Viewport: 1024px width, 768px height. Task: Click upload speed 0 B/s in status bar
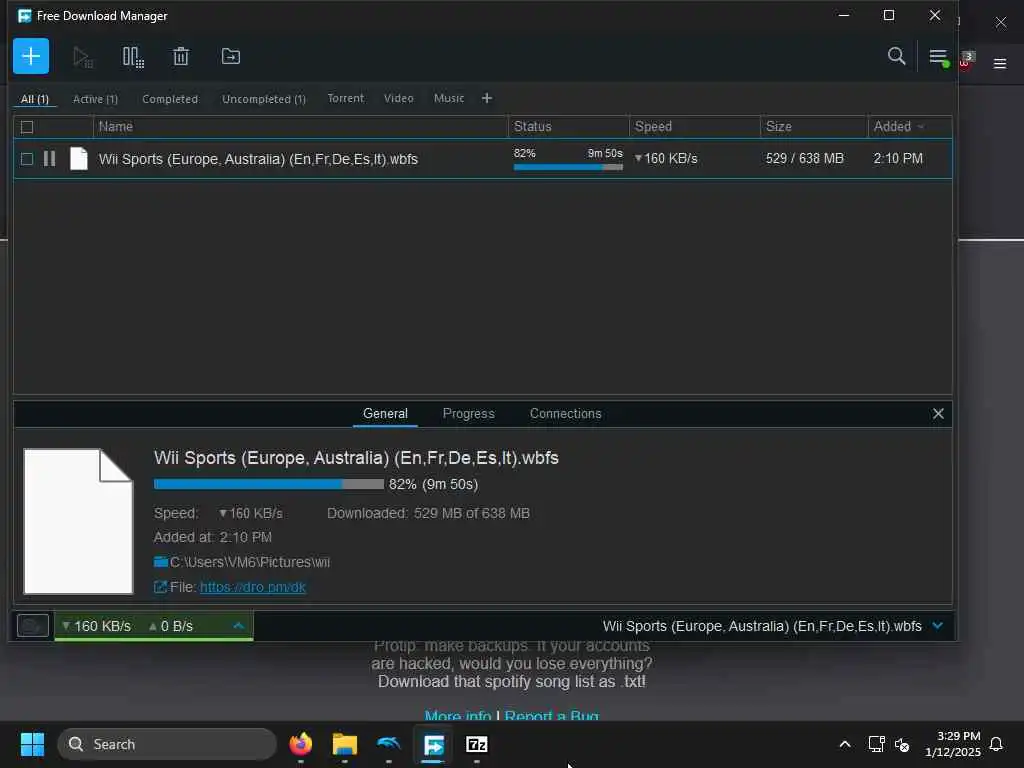click(171, 626)
